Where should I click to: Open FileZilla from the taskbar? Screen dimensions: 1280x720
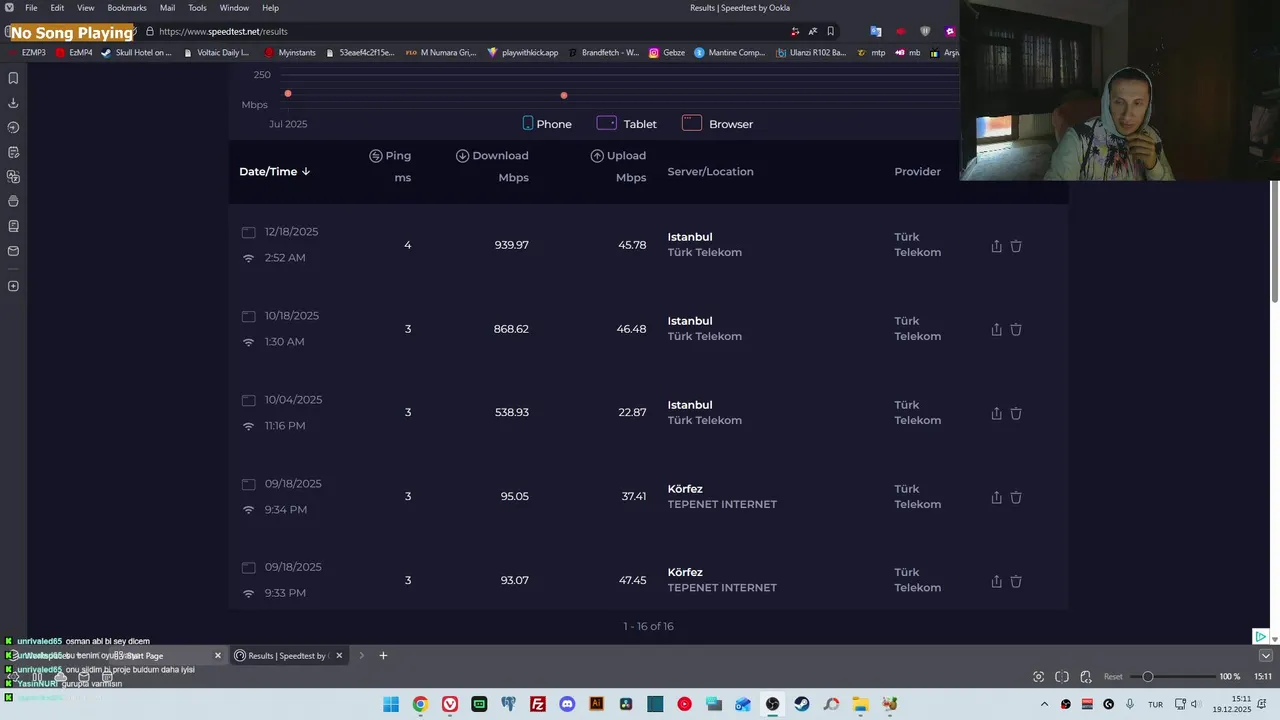[x=538, y=704]
